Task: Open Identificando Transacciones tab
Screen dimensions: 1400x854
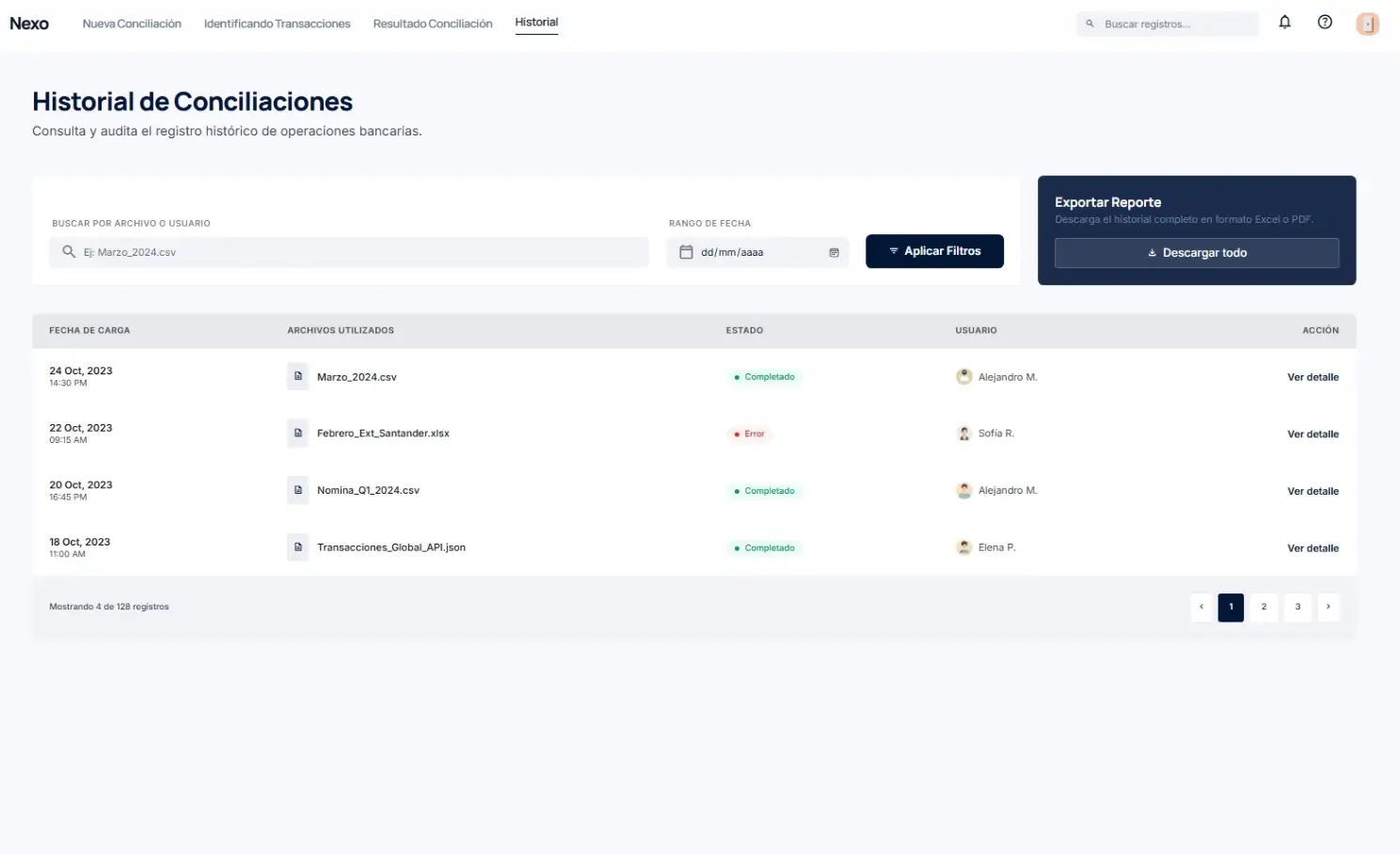Action: 277,24
